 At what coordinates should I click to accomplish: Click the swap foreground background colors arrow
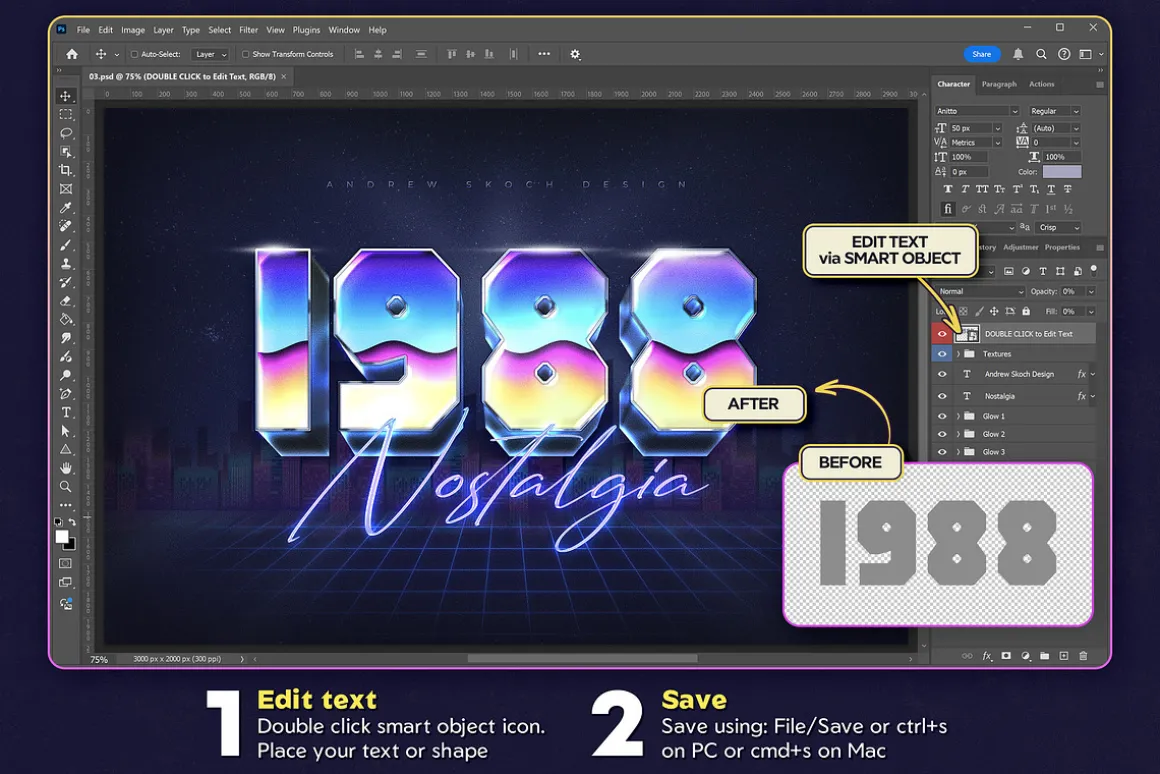72,522
